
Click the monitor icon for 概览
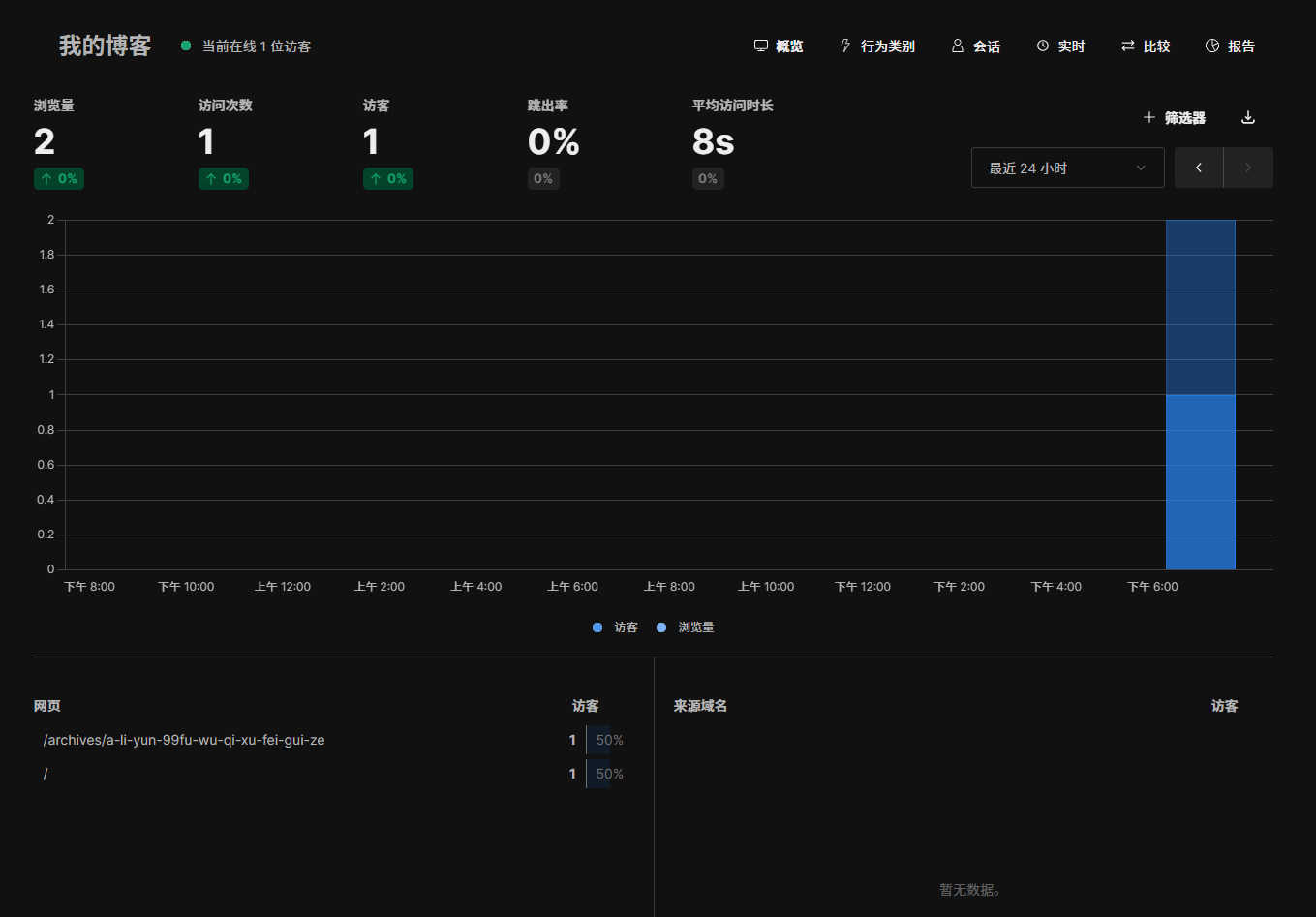761,46
